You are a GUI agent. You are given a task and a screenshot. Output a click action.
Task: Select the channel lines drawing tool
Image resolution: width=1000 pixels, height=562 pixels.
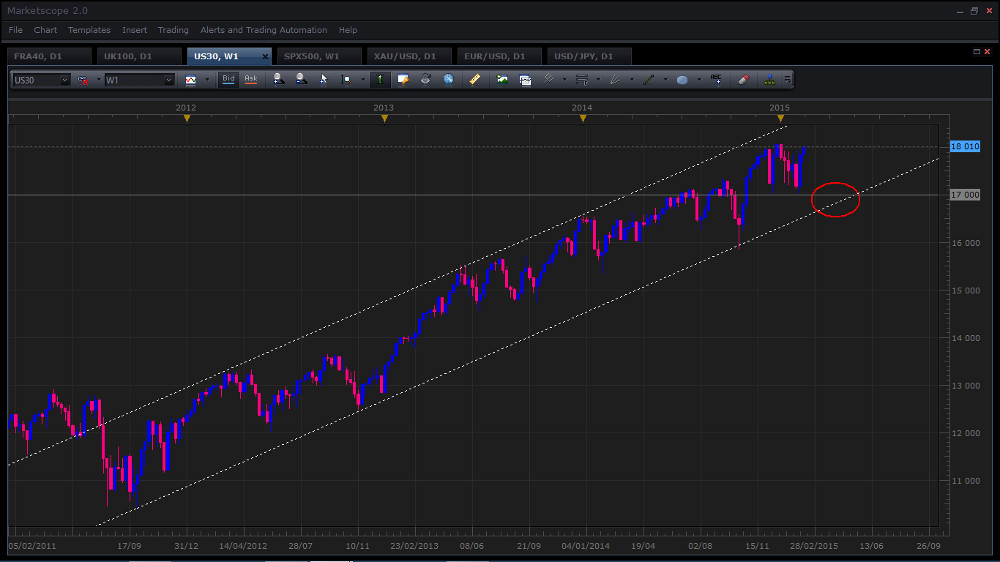[x=548, y=80]
